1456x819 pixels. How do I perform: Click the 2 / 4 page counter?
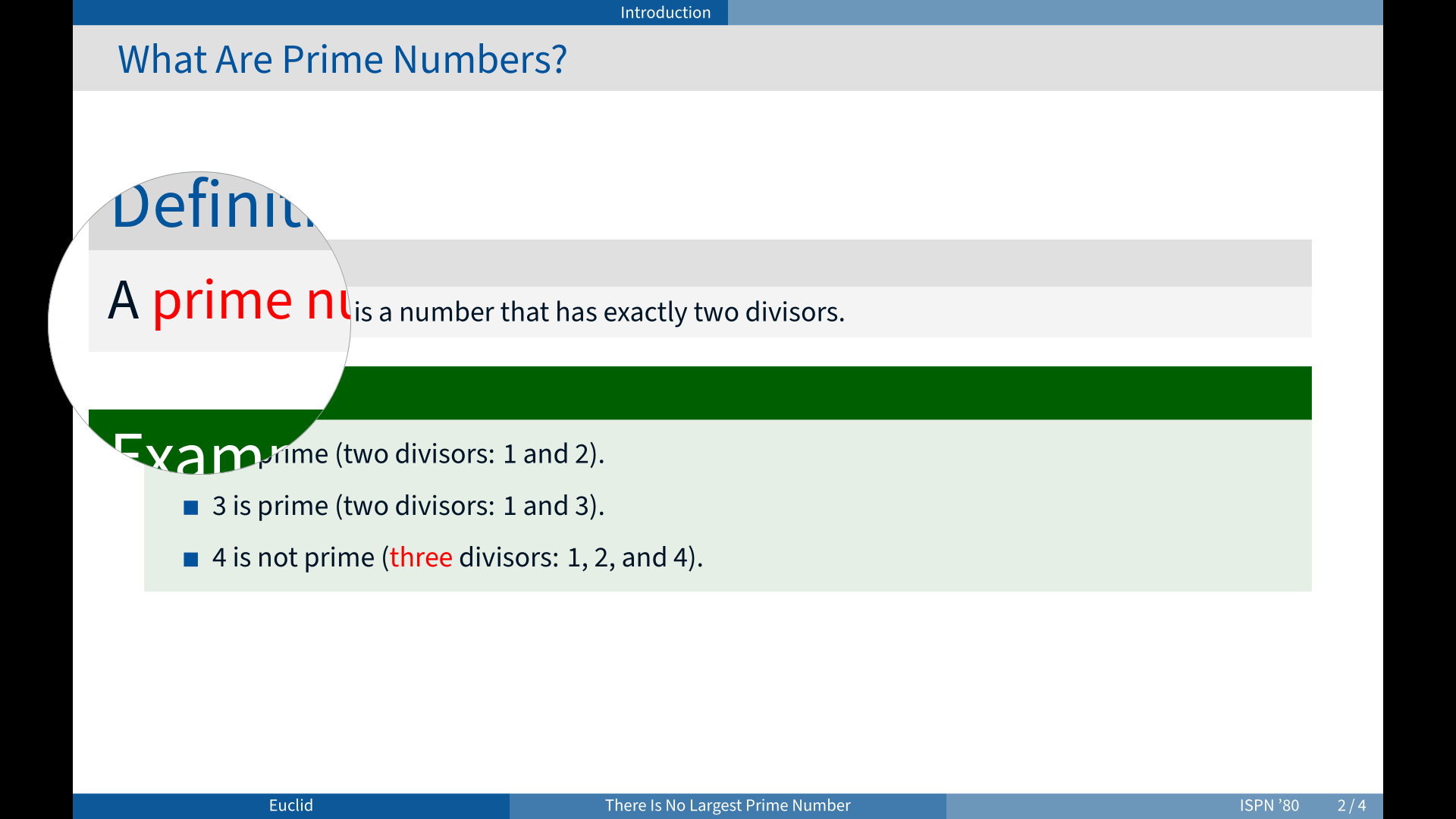pyautogui.click(x=1351, y=805)
